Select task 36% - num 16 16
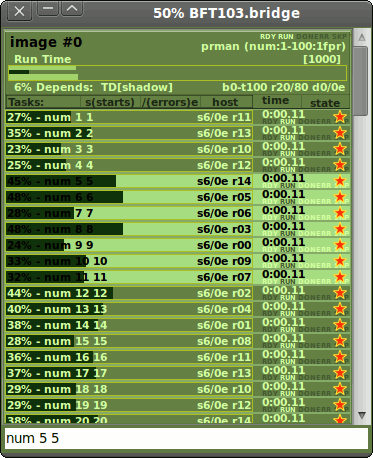The height and width of the screenshot is (458, 373). pyautogui.click(x=129, y=357)
